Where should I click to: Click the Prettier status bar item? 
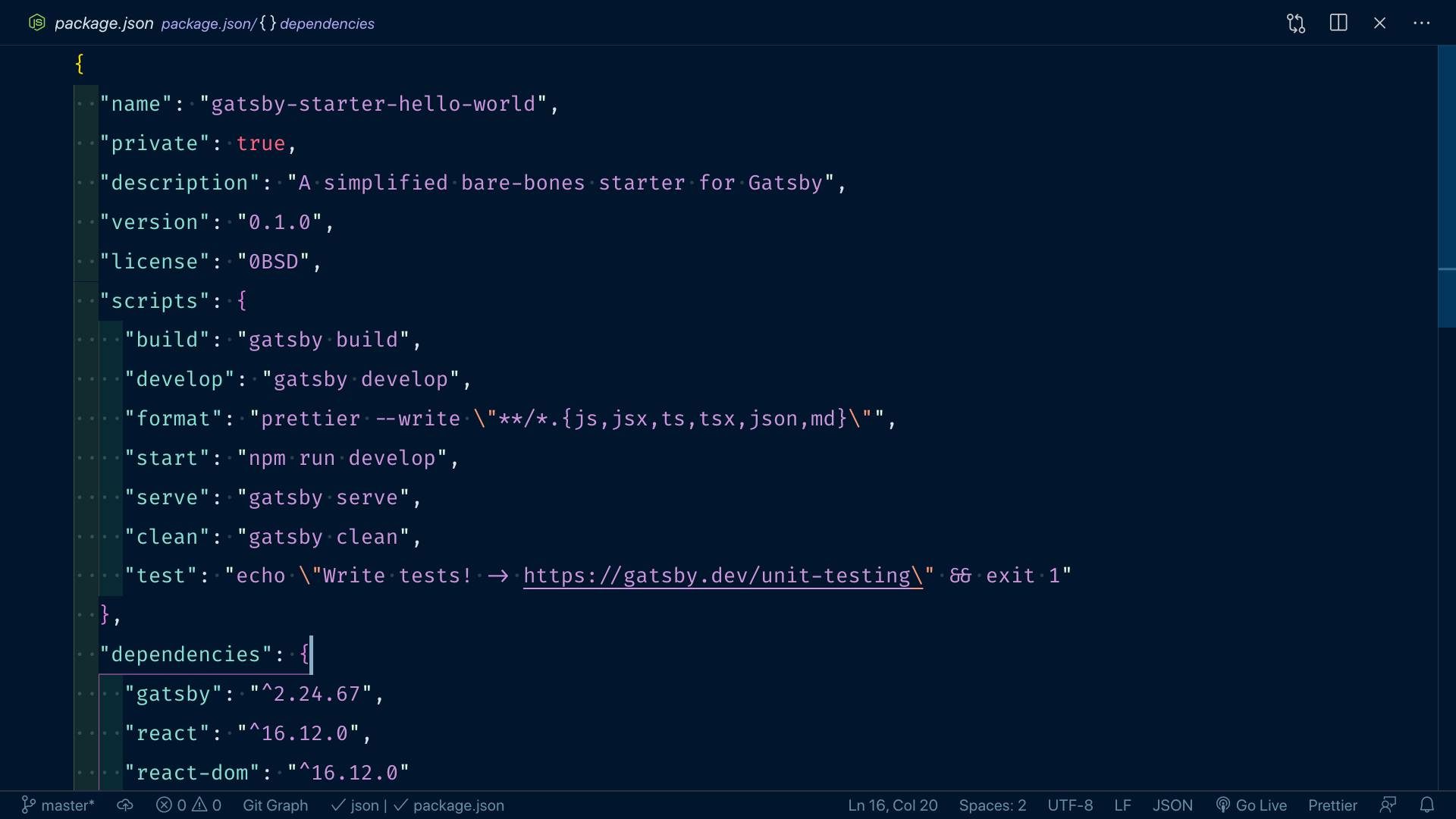click(1332, 805)
